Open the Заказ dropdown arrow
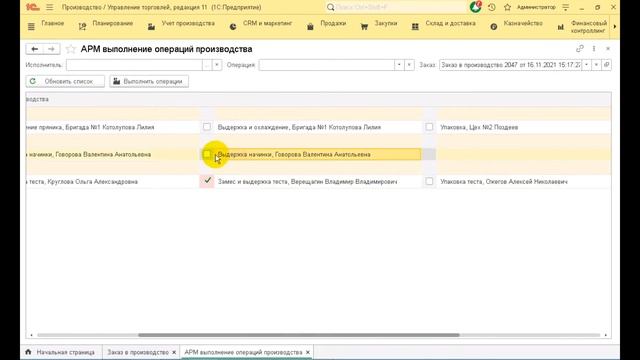Image resolution: width=640 pixels, height=360 pixels. pos(587,65)
